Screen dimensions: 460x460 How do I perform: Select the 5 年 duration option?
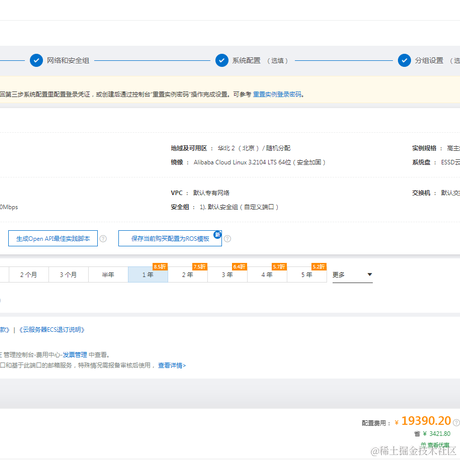307,275
